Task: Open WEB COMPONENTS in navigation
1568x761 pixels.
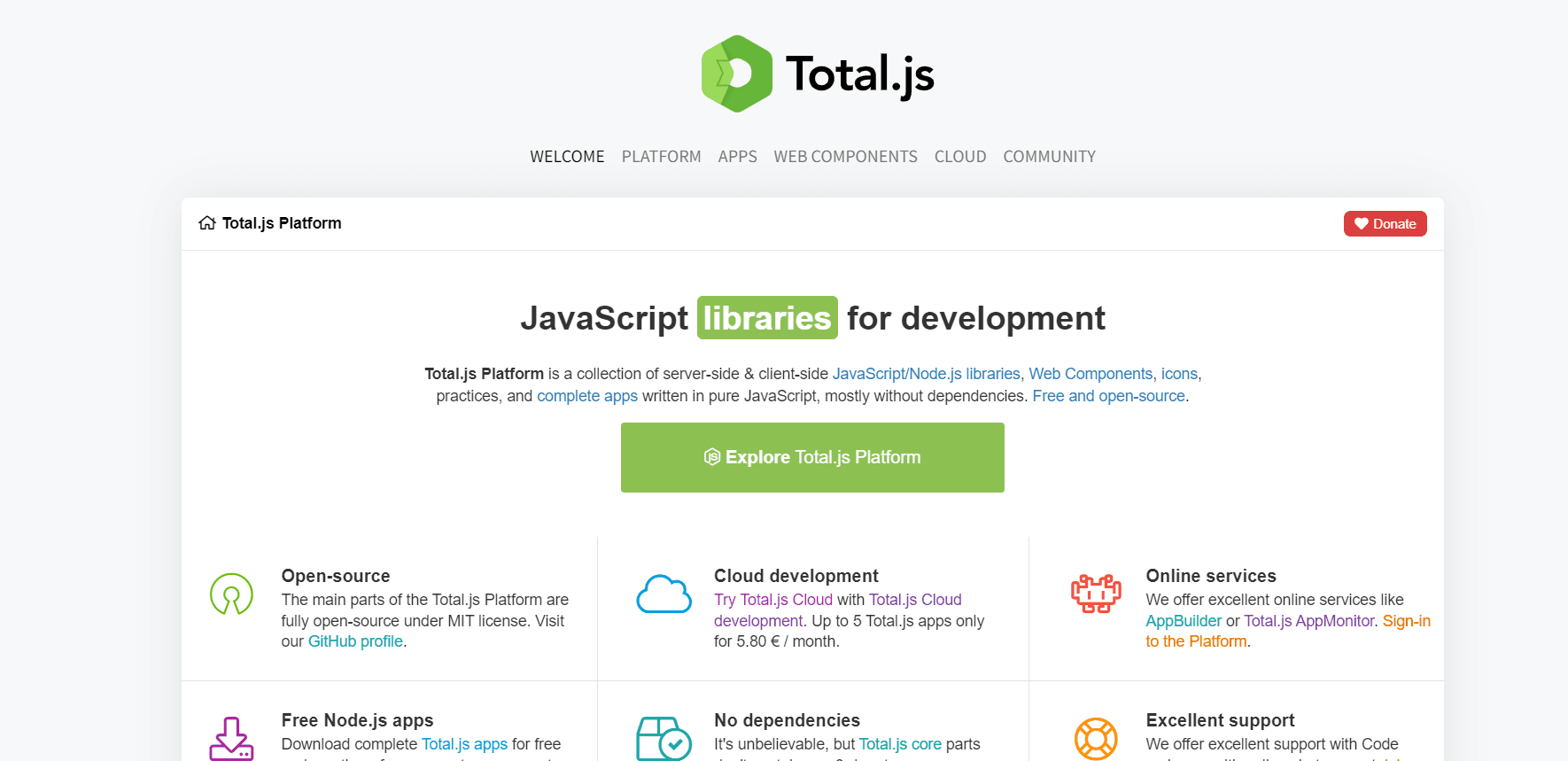Action: click(845, 157)
